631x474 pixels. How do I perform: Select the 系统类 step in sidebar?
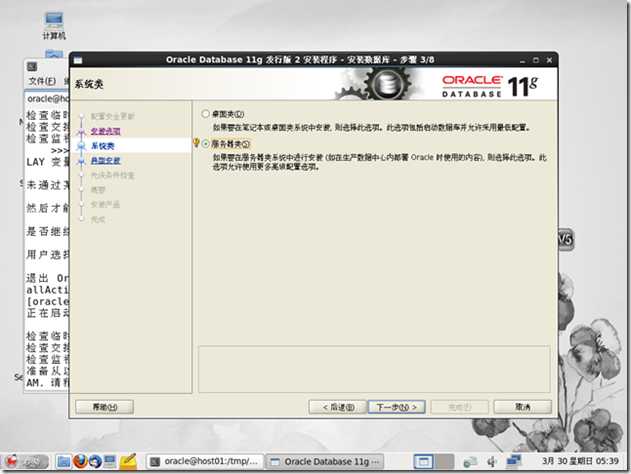[103, 146]
